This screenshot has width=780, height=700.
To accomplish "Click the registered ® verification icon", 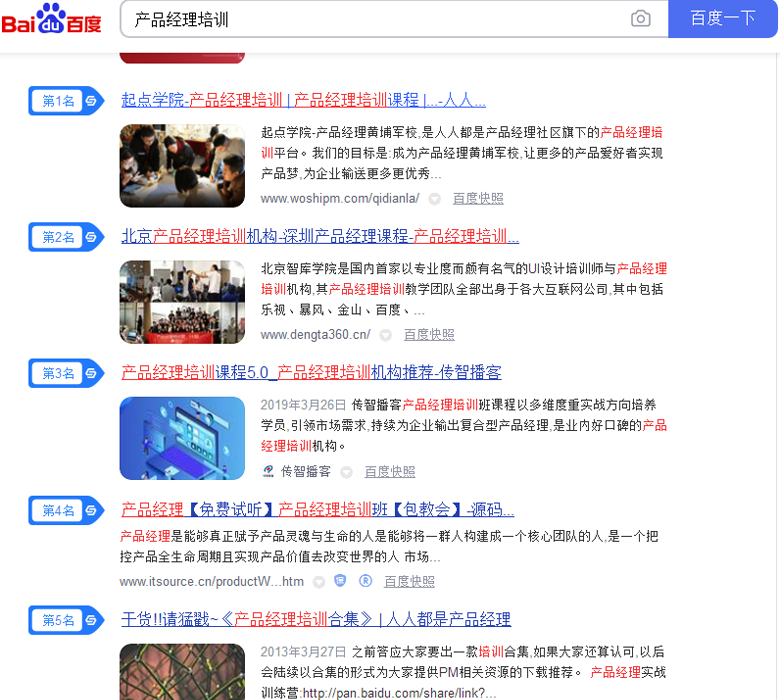I will [365, 581].
